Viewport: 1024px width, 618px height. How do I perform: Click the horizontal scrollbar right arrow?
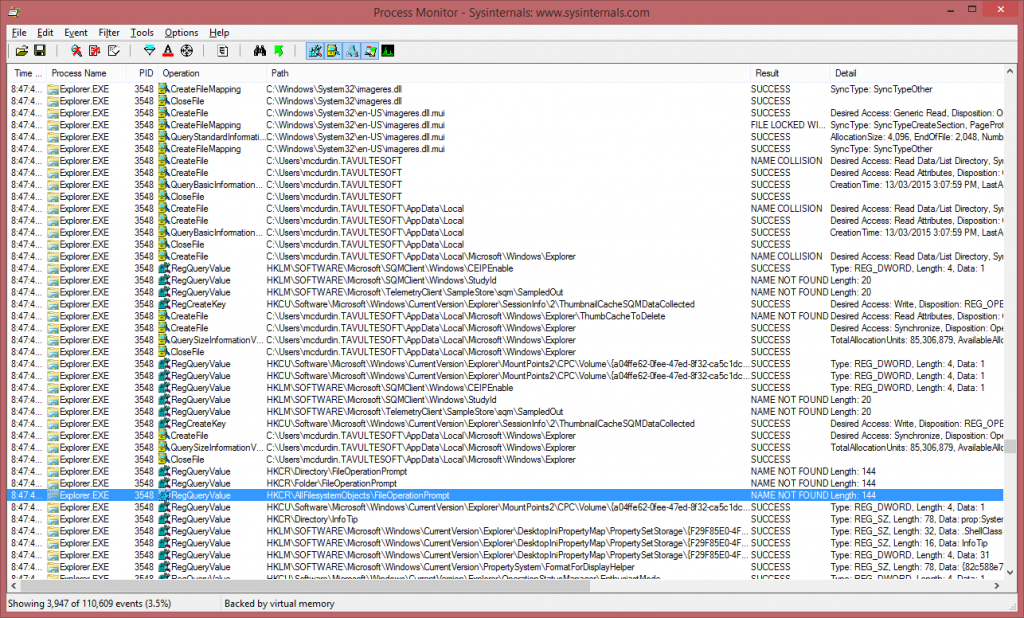(x=997, y=586)
